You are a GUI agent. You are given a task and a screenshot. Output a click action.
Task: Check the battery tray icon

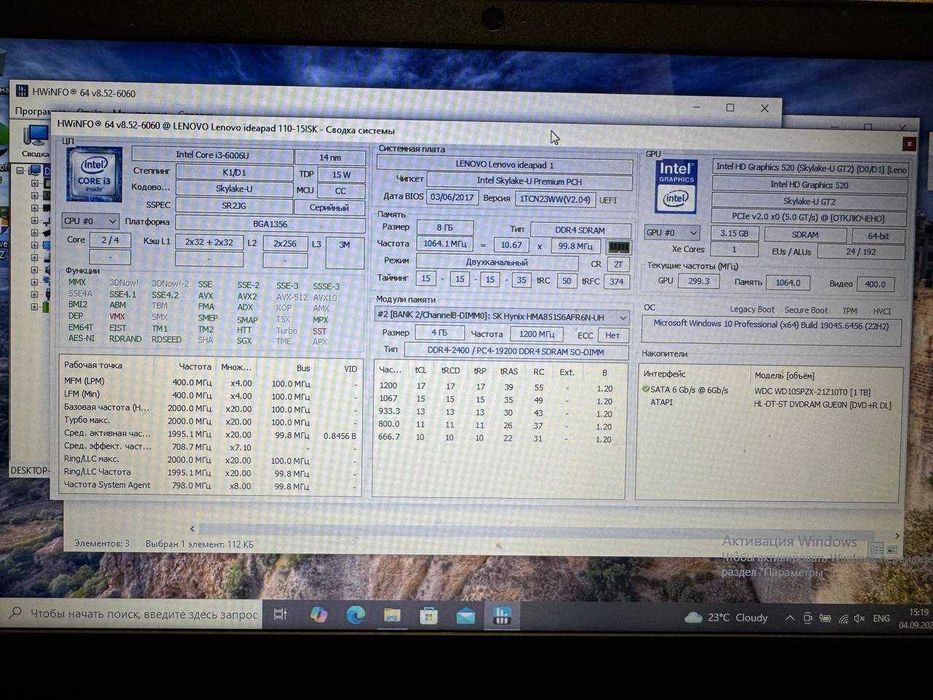825,618
